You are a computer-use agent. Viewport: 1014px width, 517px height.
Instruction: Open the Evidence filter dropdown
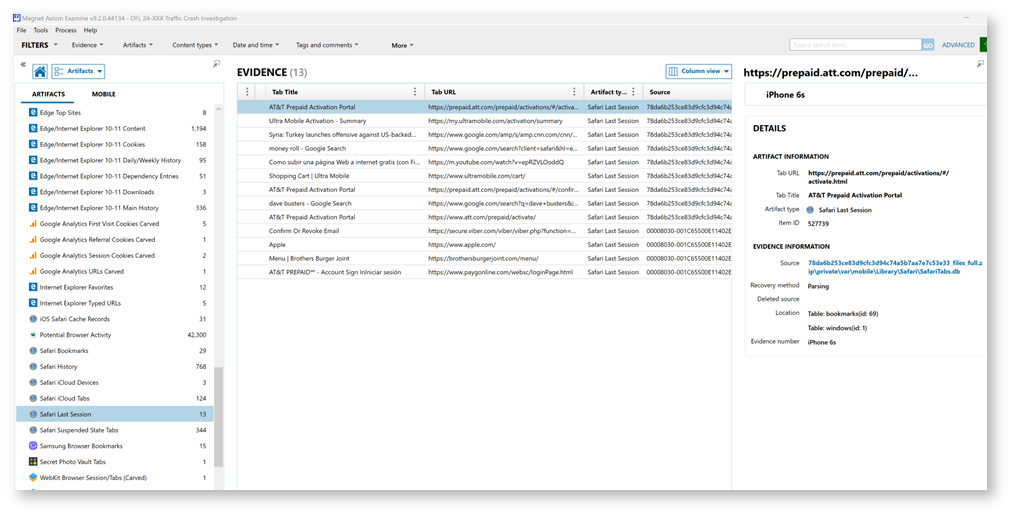pos(87,45)
